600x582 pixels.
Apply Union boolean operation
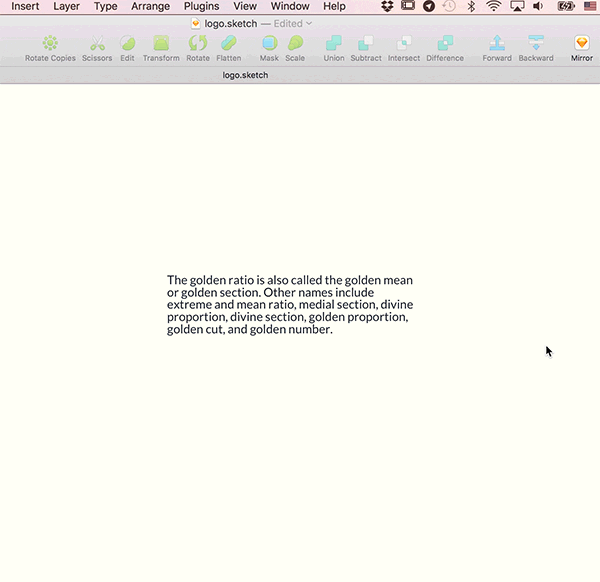point(334,43)
